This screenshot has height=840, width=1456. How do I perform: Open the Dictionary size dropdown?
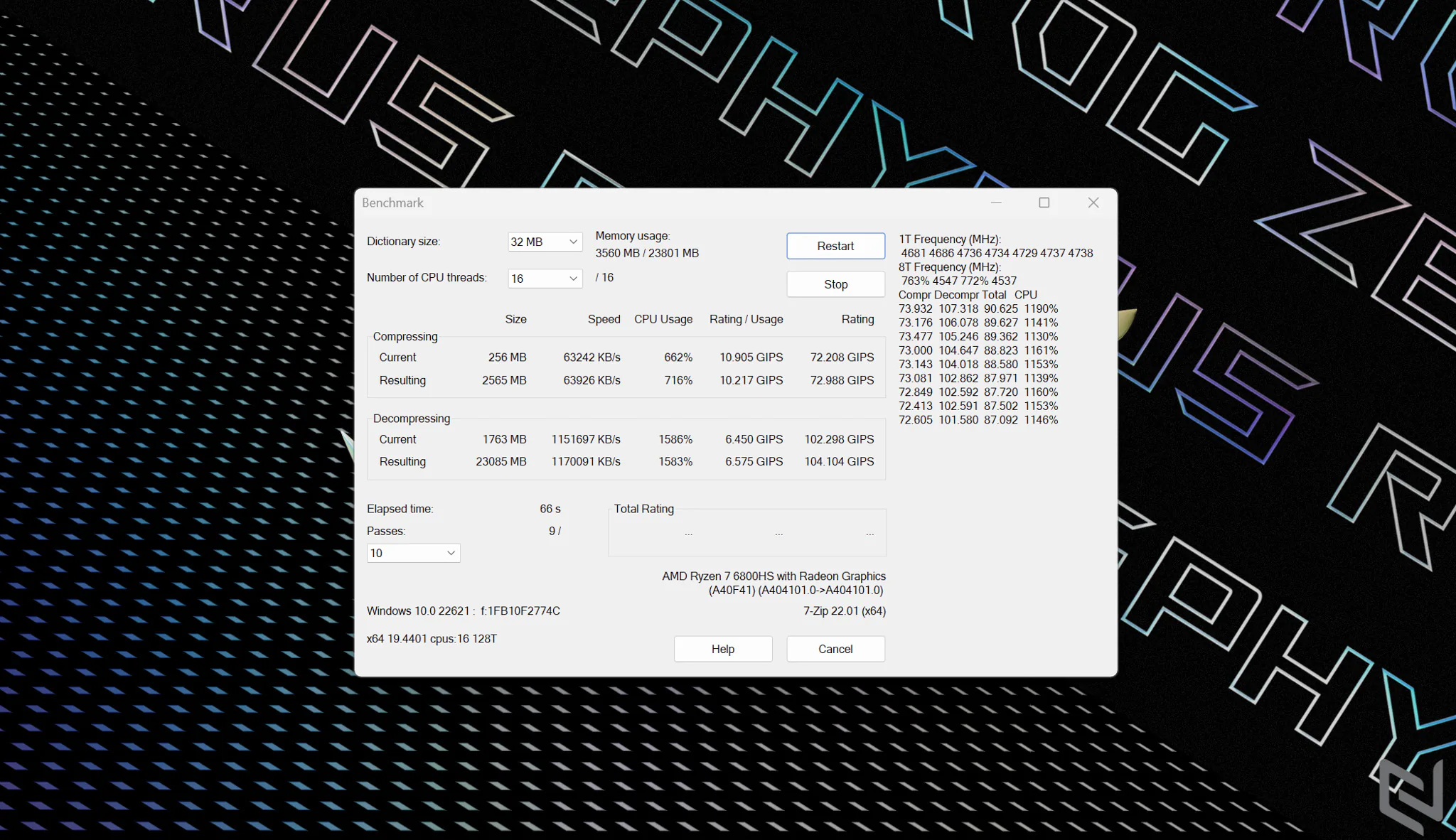[545, 242]
